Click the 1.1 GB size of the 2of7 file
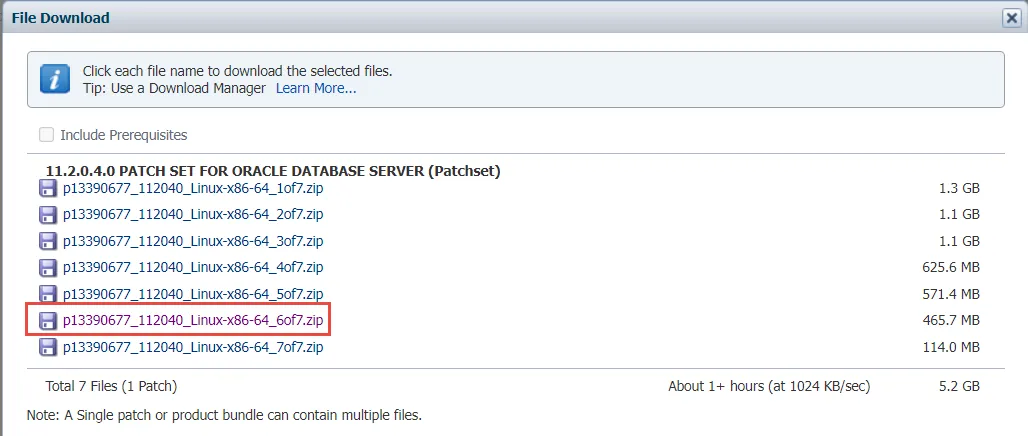Image resolution: width=1028 pixels, height=436 pixels. coord(959,214)
